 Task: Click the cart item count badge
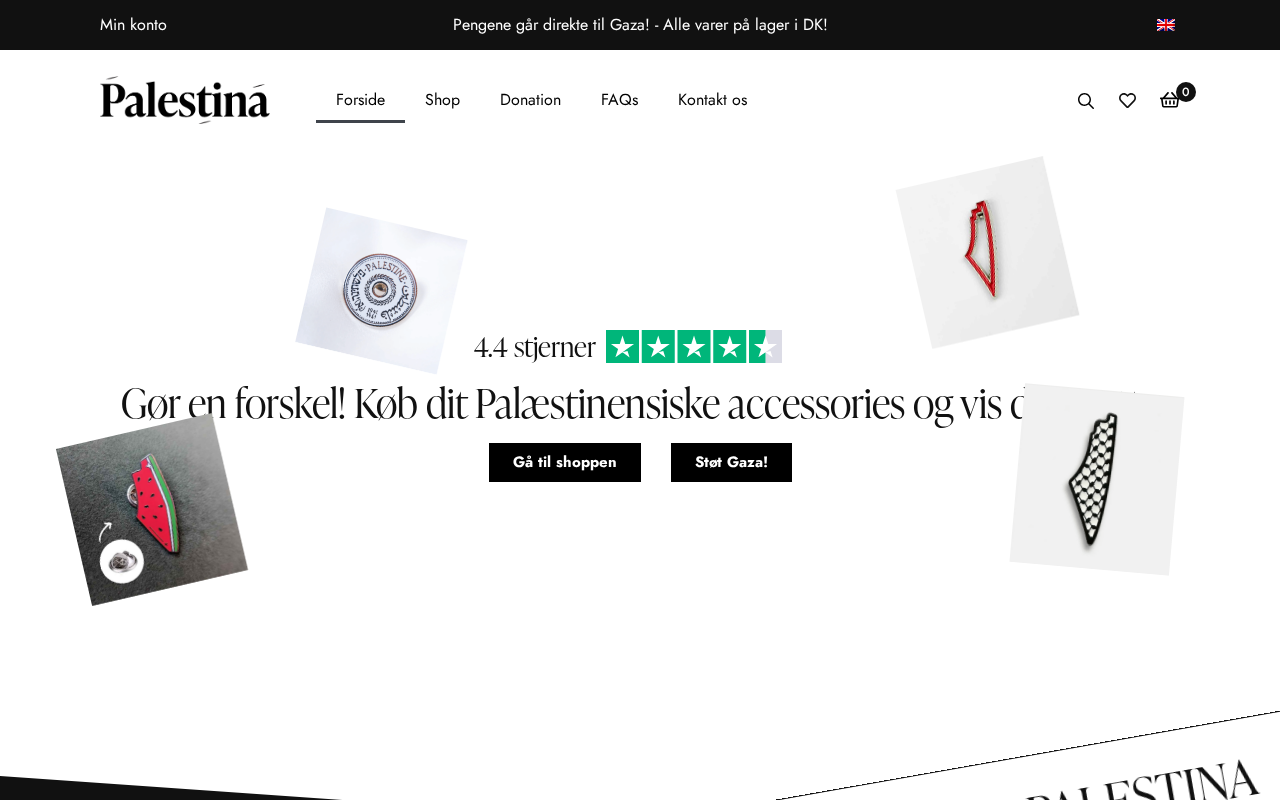[1186, 92]
